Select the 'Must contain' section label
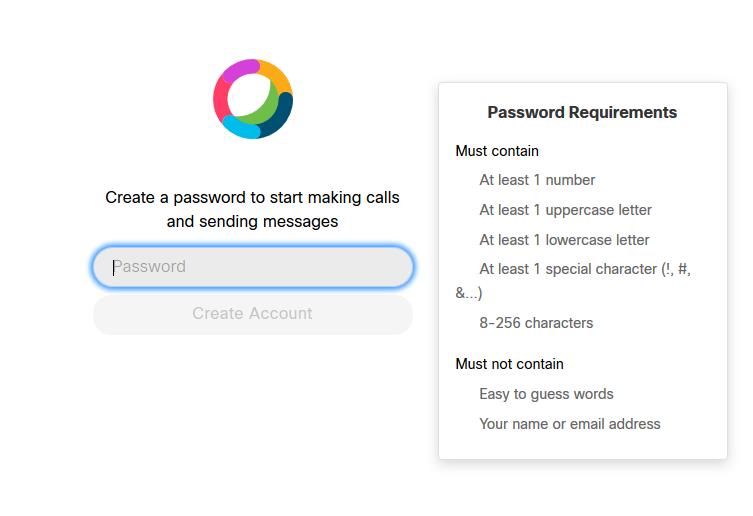 click(497, 151)
